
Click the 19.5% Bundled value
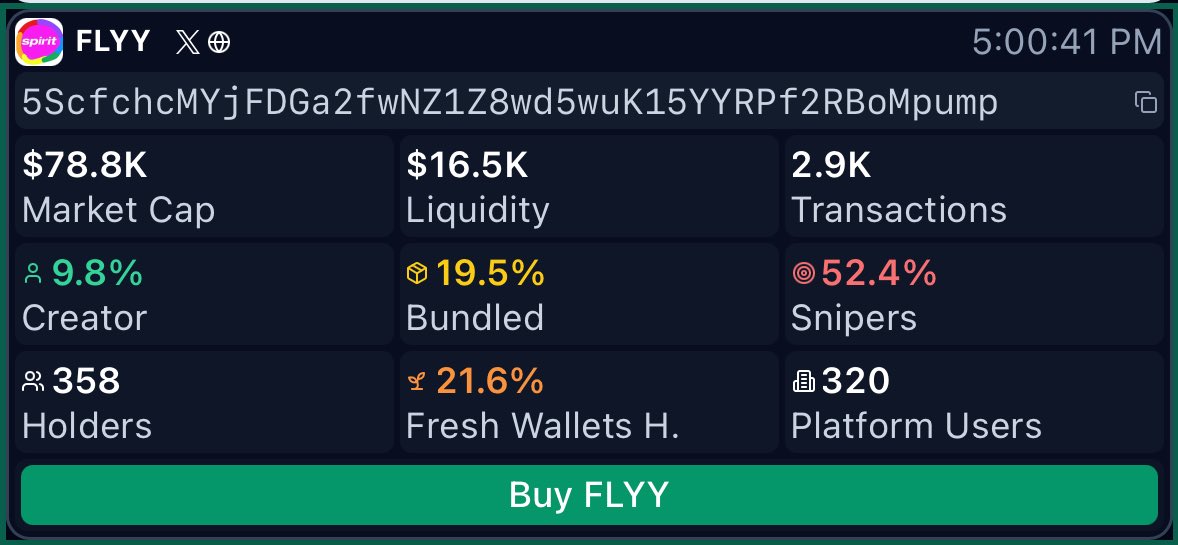coord(491,273)
